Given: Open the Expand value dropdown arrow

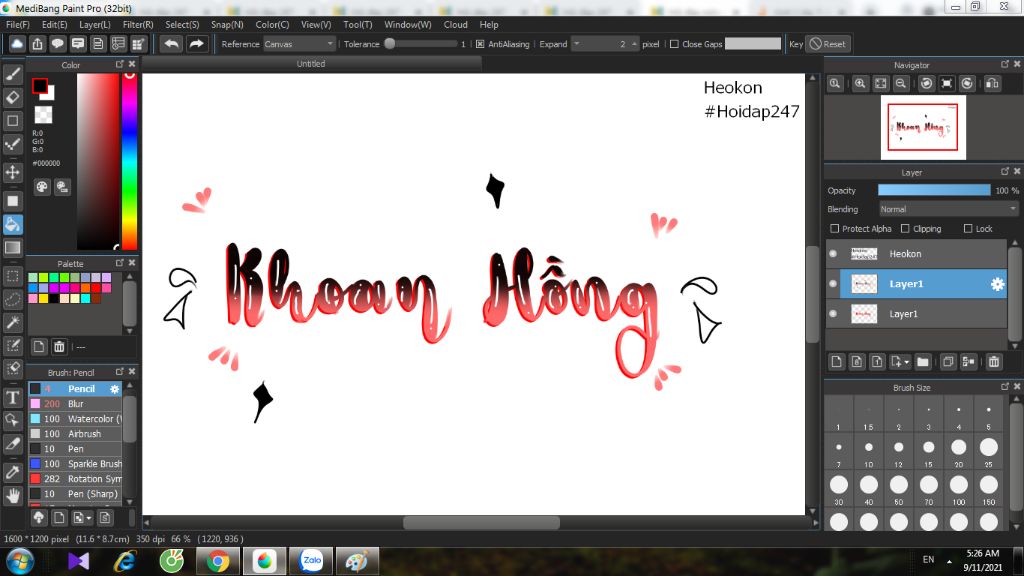Looking at the screenshot, I should pos(576,44).
